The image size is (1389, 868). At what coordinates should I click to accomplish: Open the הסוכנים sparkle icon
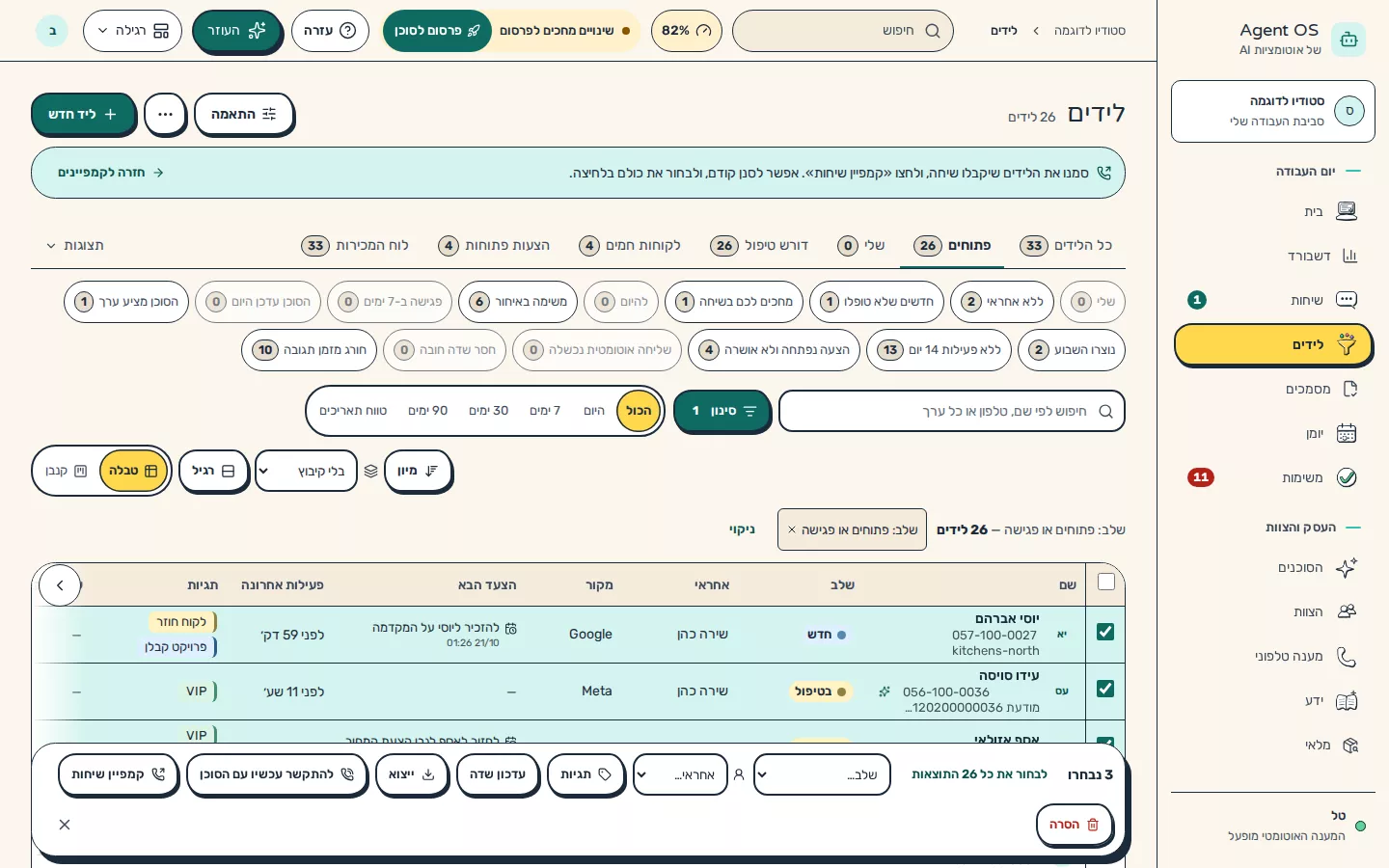click(1347, 567)
